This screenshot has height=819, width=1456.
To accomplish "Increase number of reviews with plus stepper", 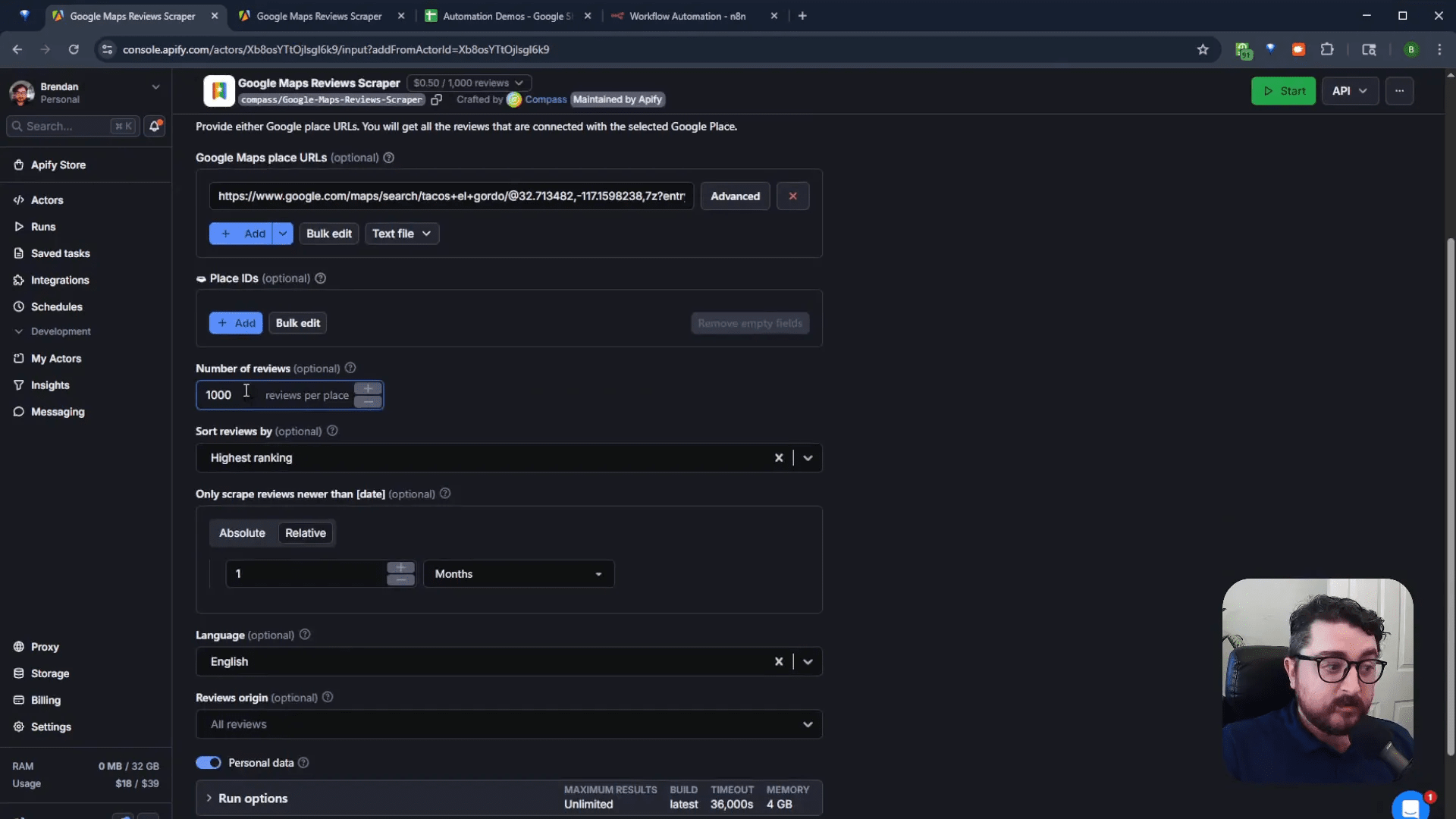I will tap(368, 388).
